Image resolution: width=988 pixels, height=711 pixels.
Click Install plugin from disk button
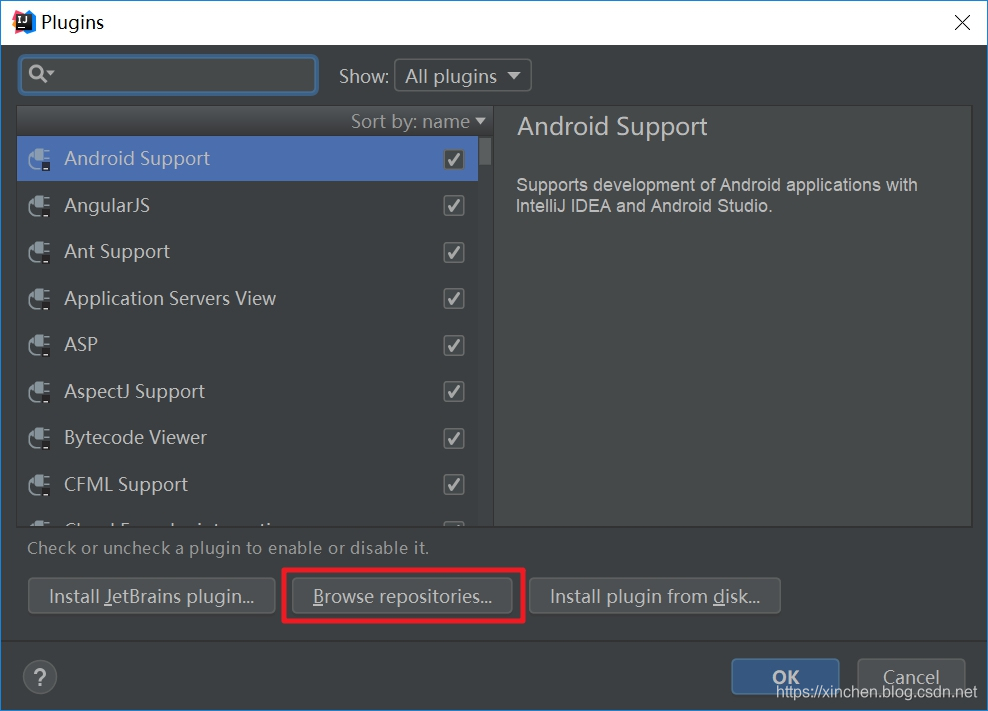(x=655, y=596)
